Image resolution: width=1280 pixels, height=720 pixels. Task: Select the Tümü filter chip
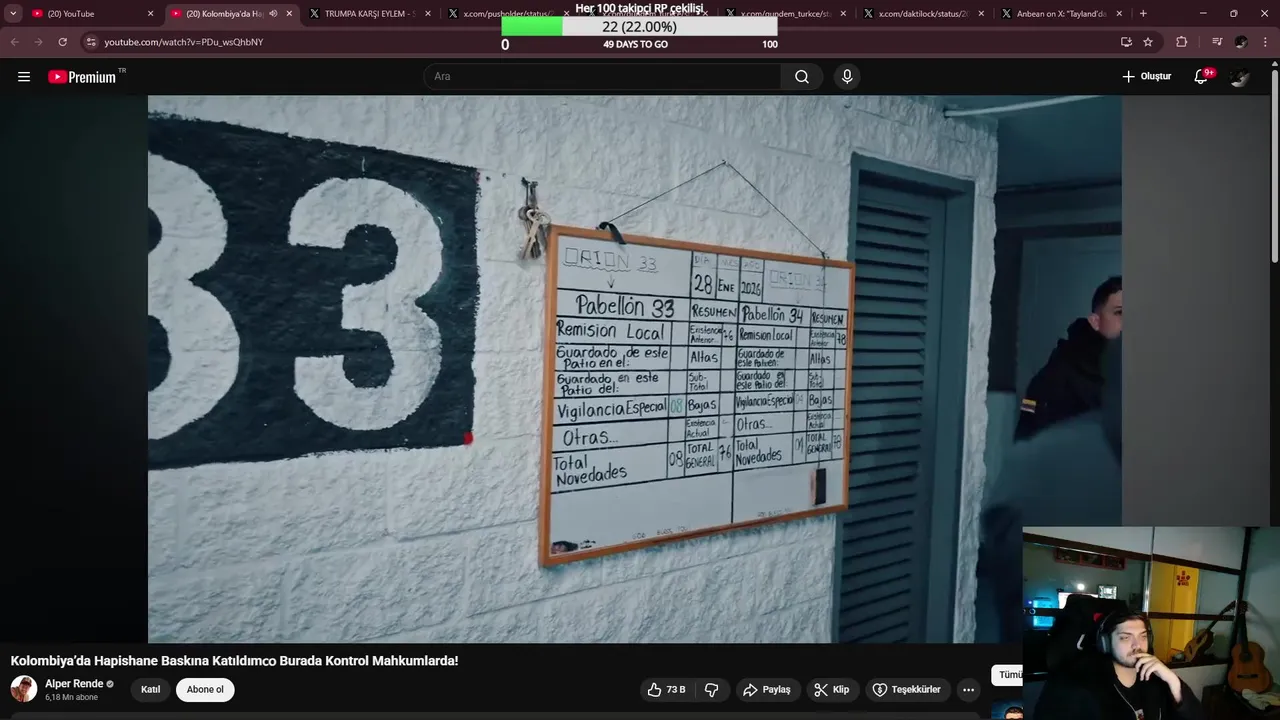pyautogui.click(x=1008, y=675)
